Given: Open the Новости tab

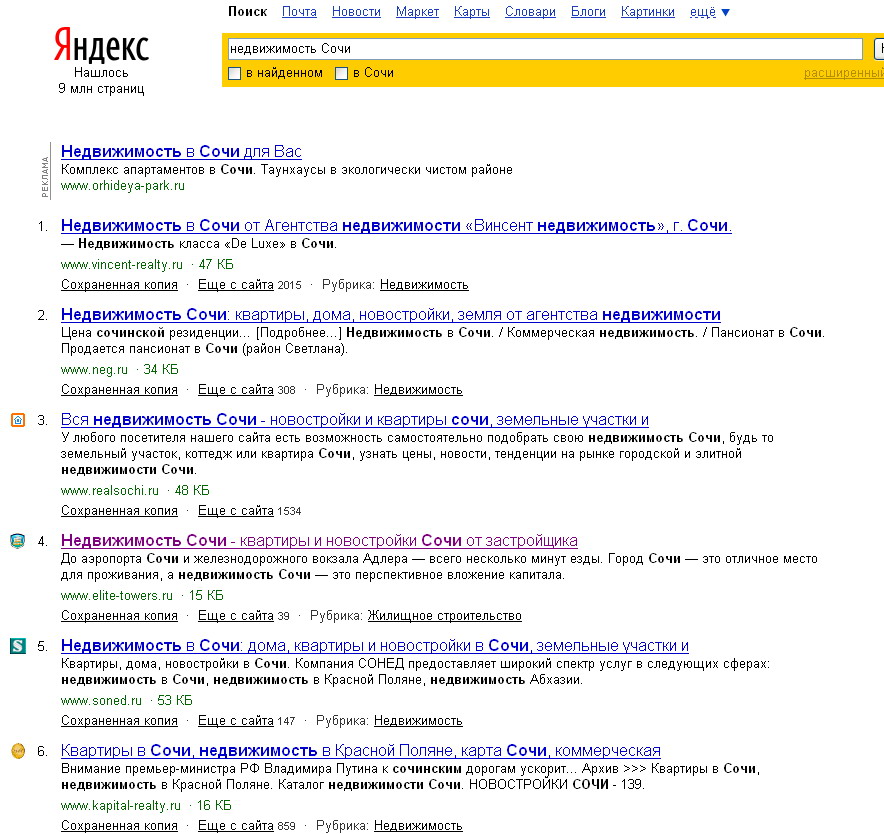Looking at the screenshot, I should coord(356,12).
